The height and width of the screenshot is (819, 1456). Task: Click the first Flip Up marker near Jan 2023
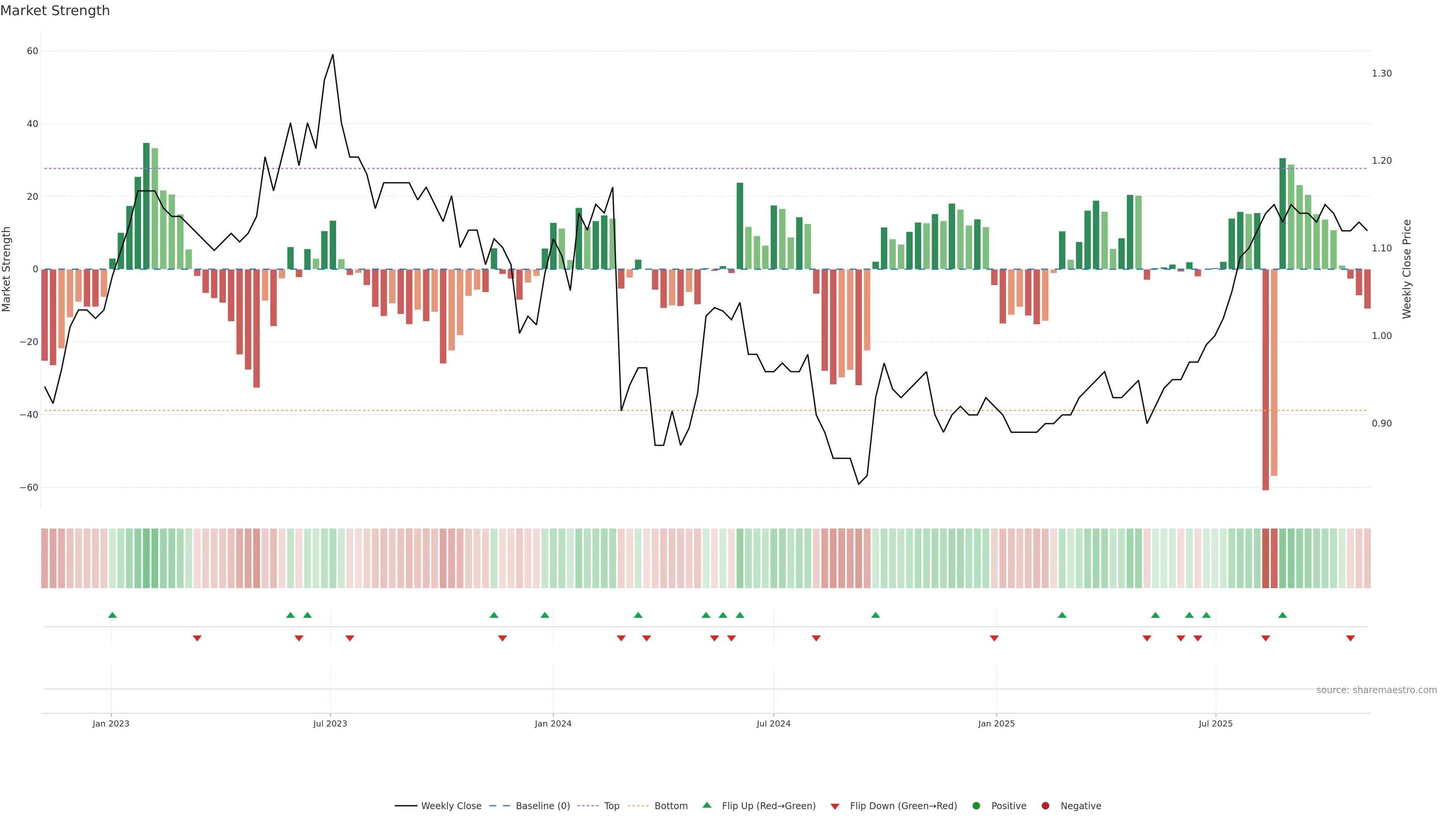tap(112, 615)
